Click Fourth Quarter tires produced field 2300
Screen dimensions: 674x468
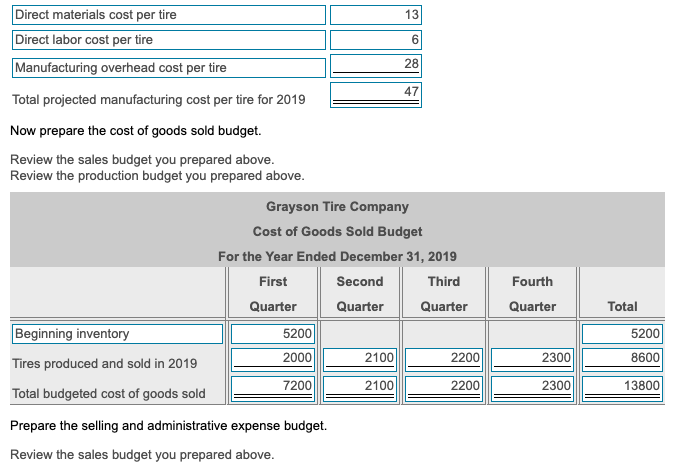click(x=532, y=360)
